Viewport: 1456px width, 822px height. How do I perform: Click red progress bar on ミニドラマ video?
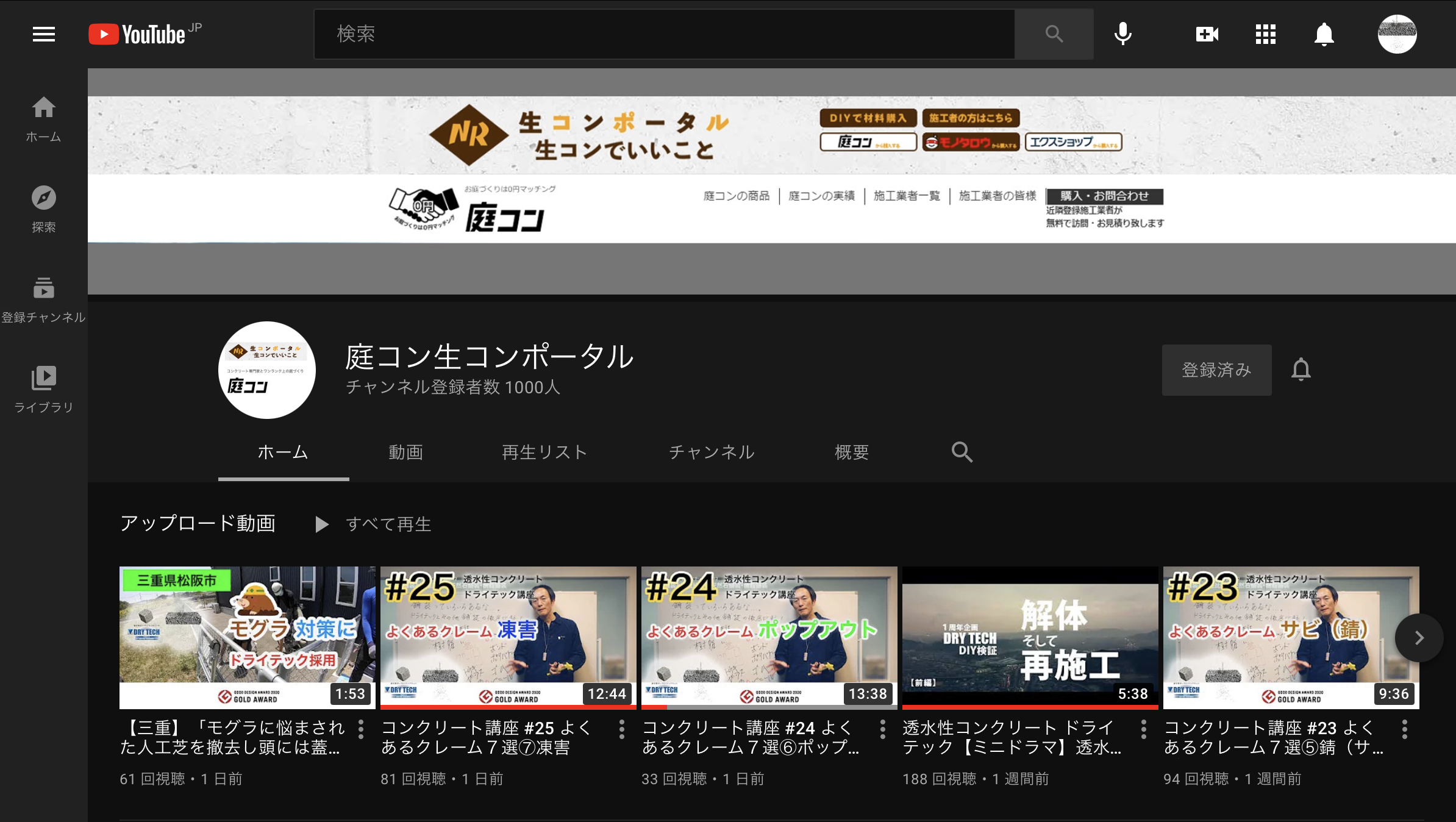point(1030,707)
